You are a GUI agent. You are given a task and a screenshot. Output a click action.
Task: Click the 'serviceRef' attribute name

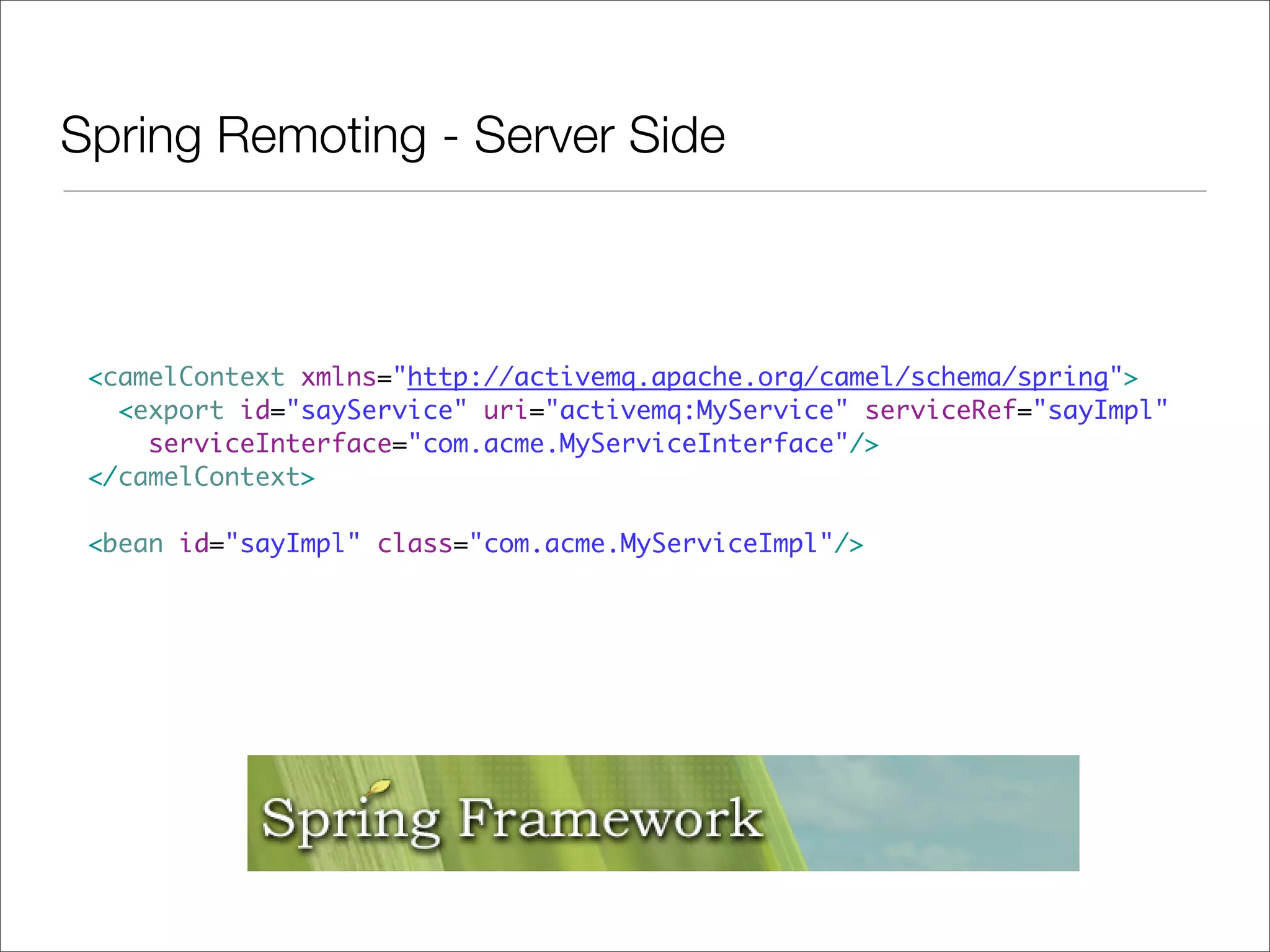pyautogui.click(x=941, y=411)
